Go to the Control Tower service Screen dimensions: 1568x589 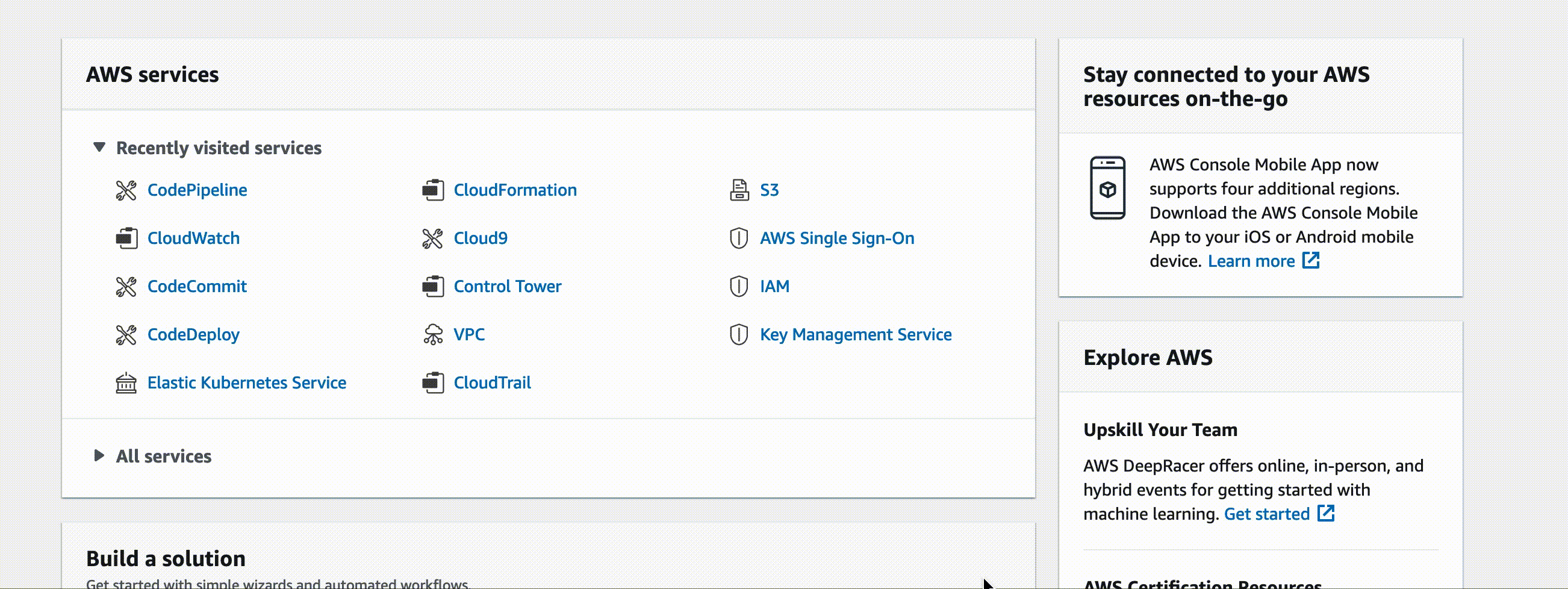click(507, 286)
